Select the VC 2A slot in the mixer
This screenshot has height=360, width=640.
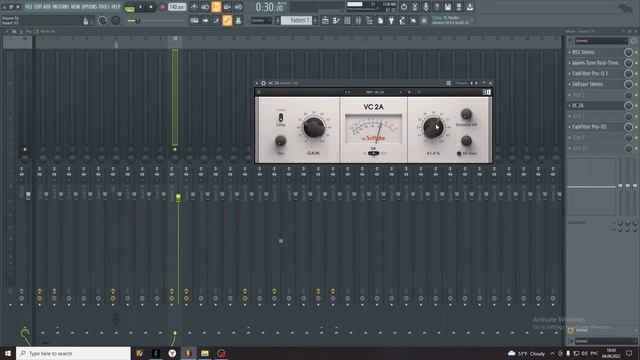pos(596,105)
